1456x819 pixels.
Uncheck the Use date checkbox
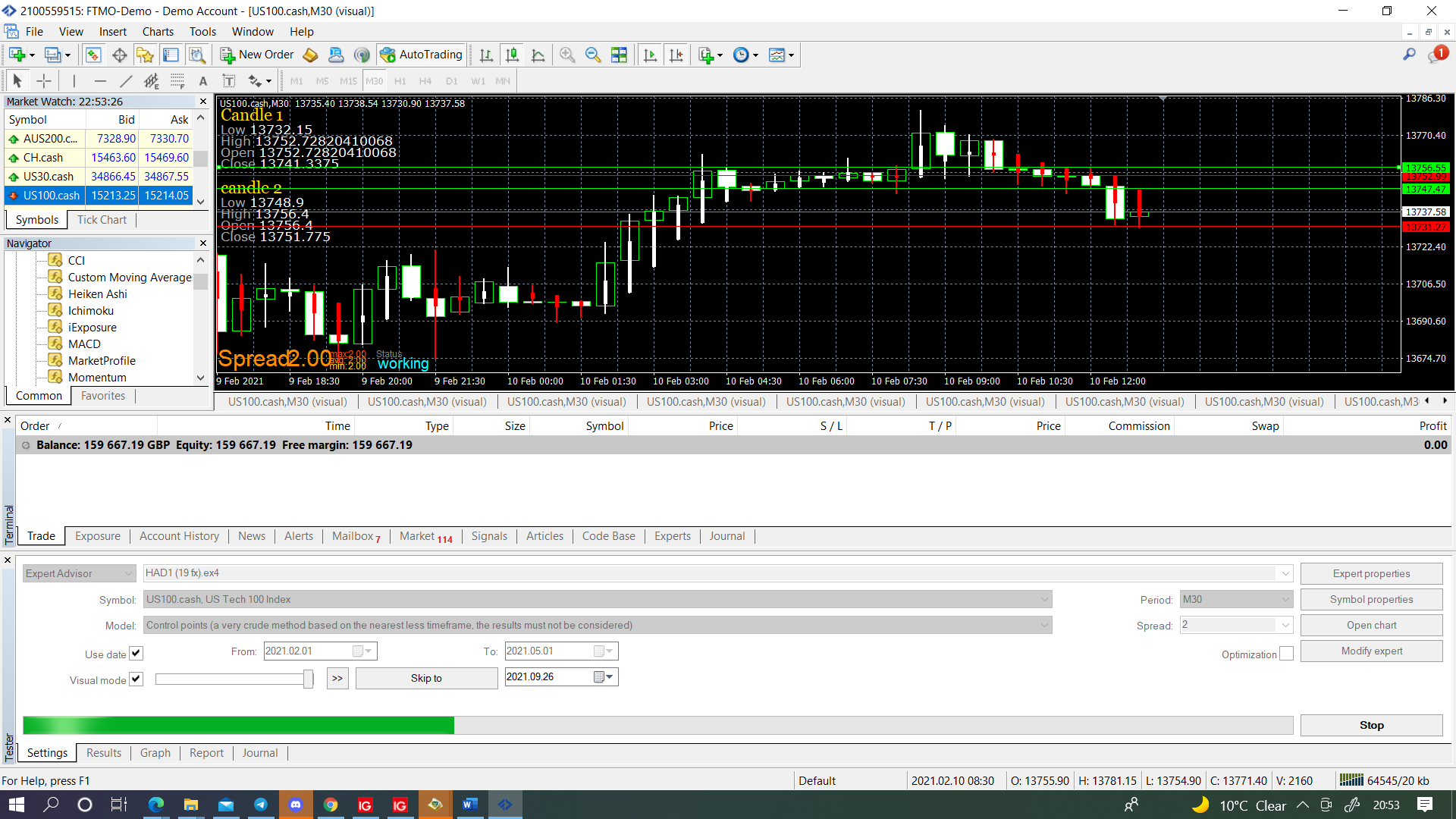(x=136, y=653)
